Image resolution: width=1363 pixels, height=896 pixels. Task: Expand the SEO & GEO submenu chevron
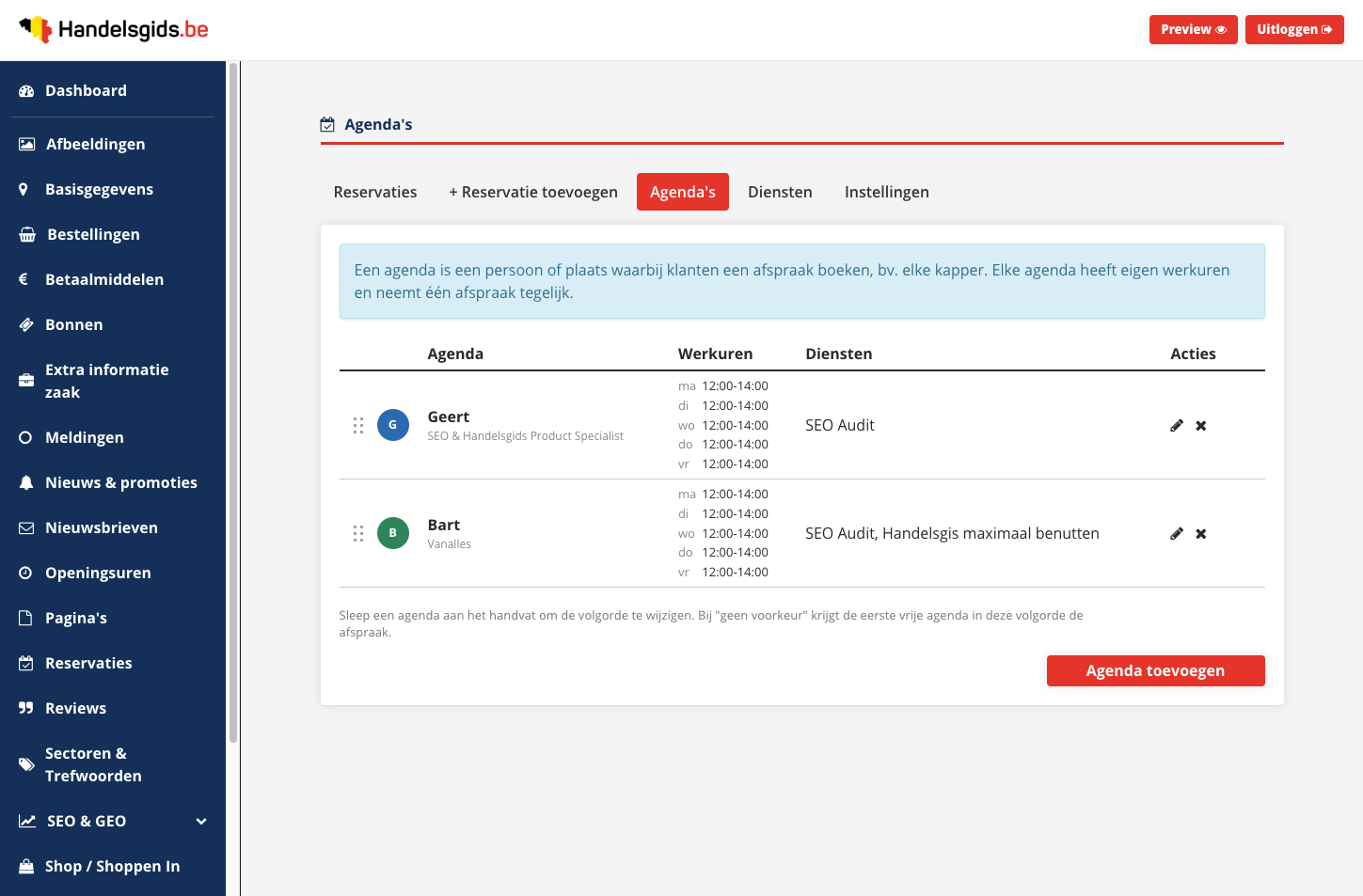click(x=201, y=822)
